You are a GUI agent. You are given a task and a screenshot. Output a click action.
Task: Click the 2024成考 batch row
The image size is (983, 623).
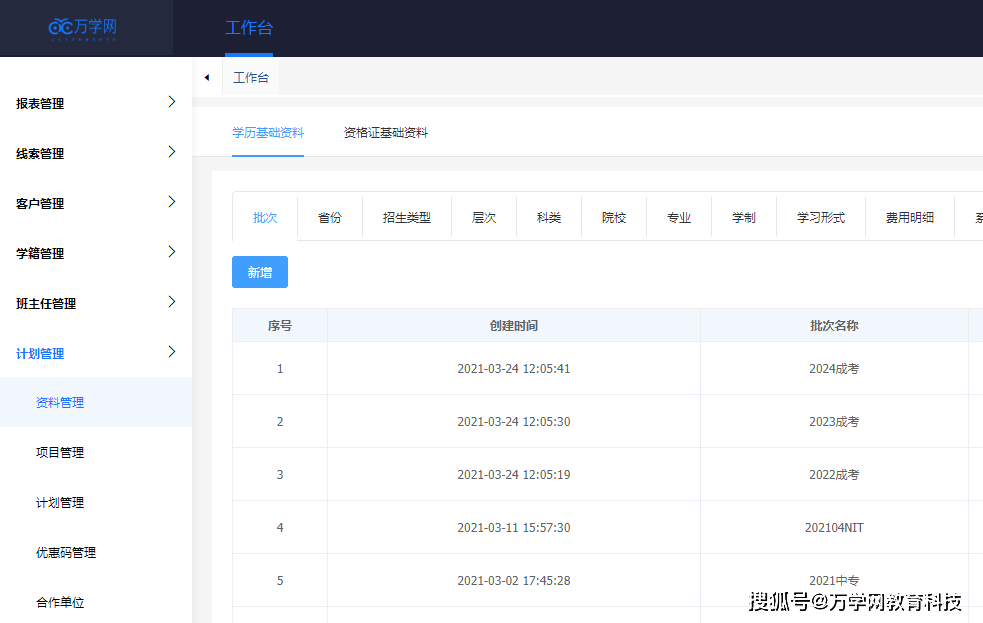point(834,369)
